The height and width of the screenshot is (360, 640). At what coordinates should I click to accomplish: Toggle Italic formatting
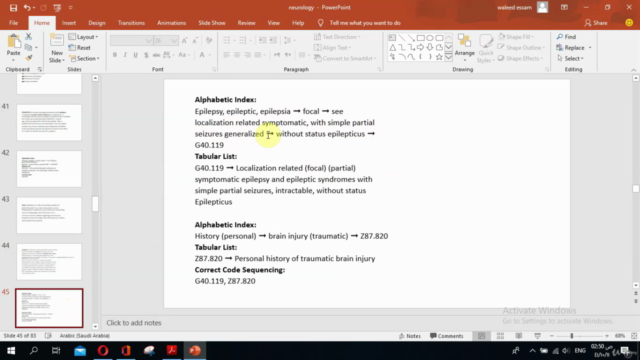click(125, 55)
